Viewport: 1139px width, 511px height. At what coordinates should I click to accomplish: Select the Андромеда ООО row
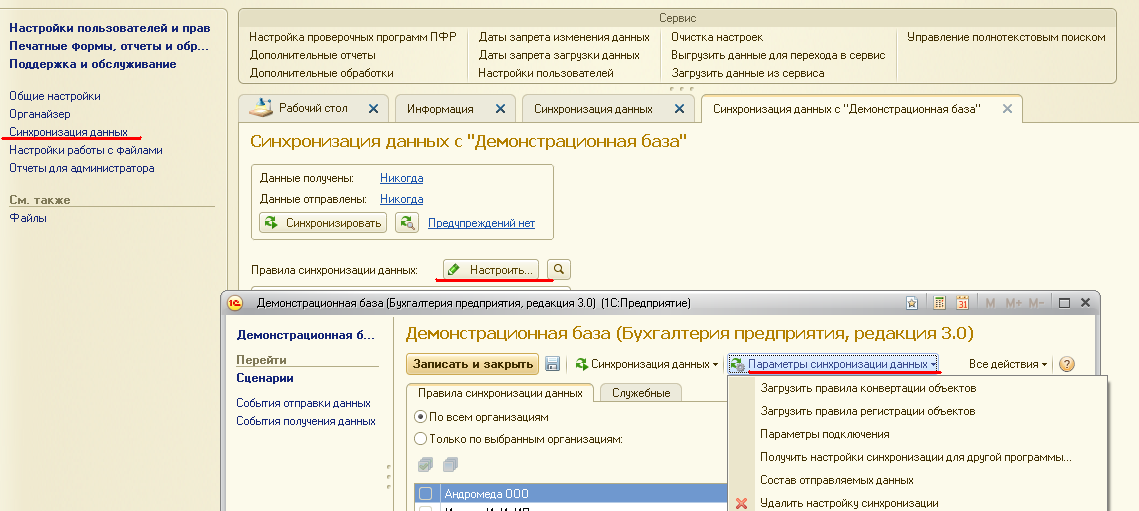coord(571,494)
